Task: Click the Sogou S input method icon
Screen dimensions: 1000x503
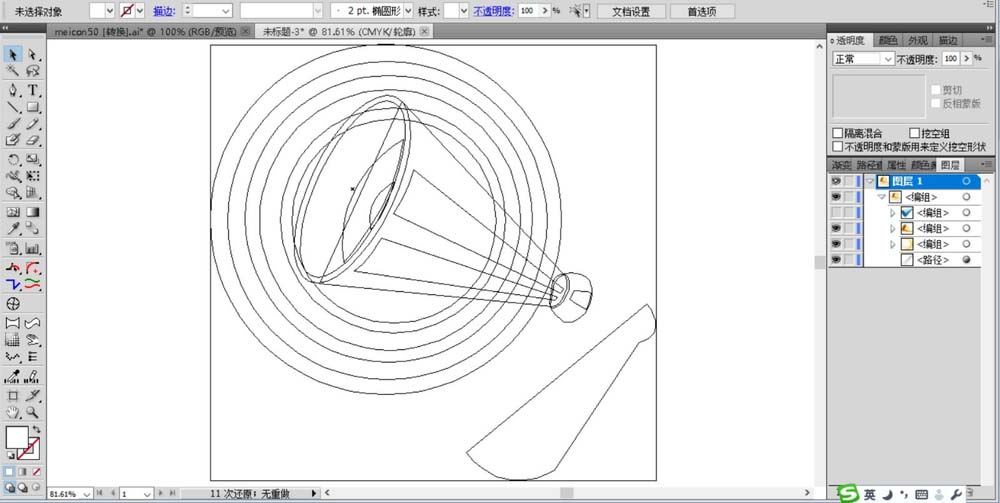Action: point(849,494)
